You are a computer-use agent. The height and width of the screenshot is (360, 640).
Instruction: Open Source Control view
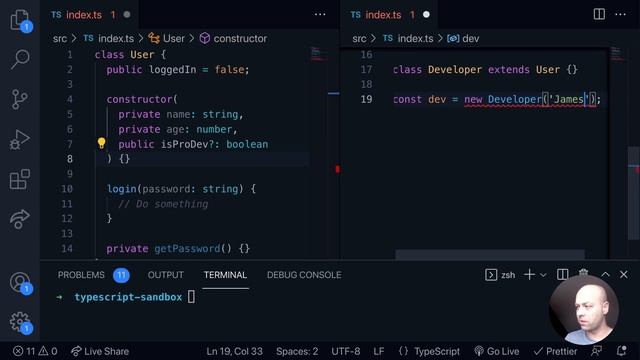click(x=20, y=99)
